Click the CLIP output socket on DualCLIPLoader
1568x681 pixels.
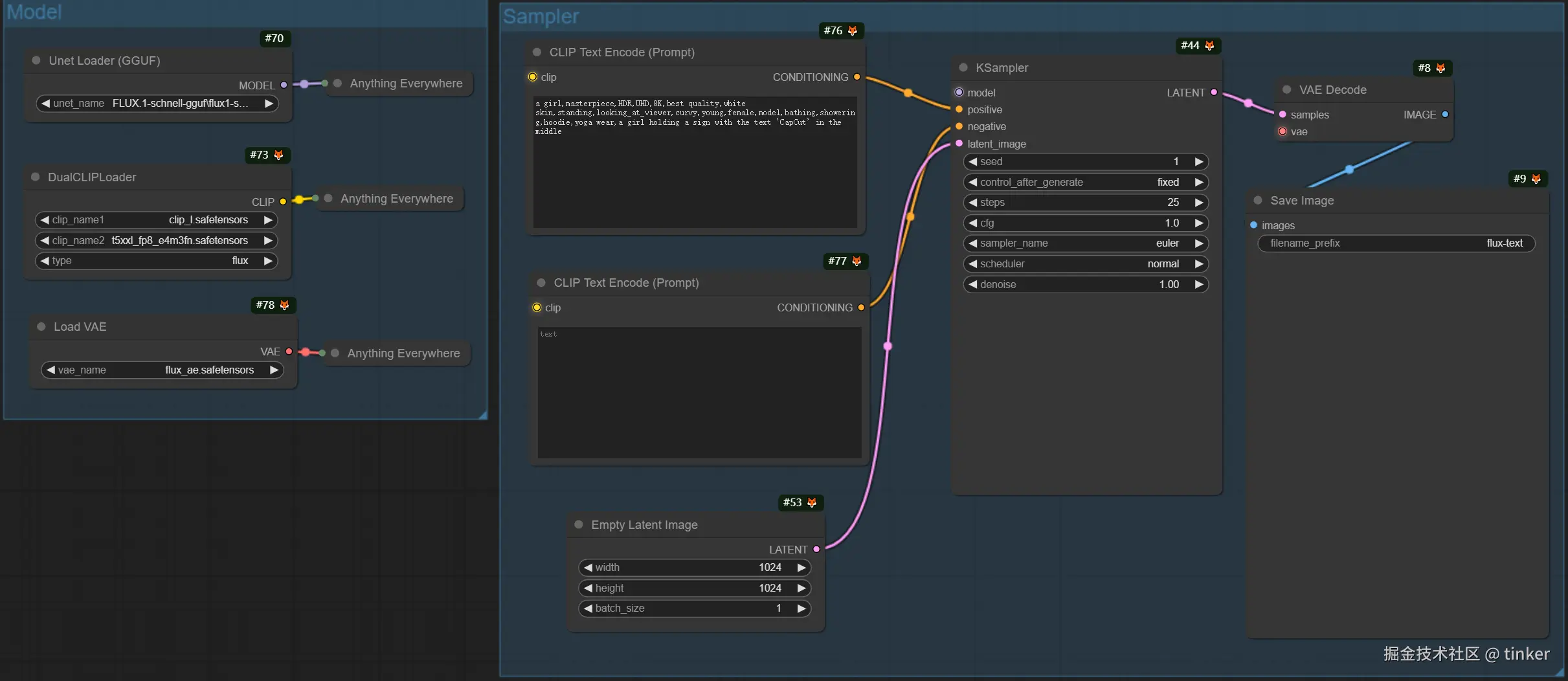283,201
